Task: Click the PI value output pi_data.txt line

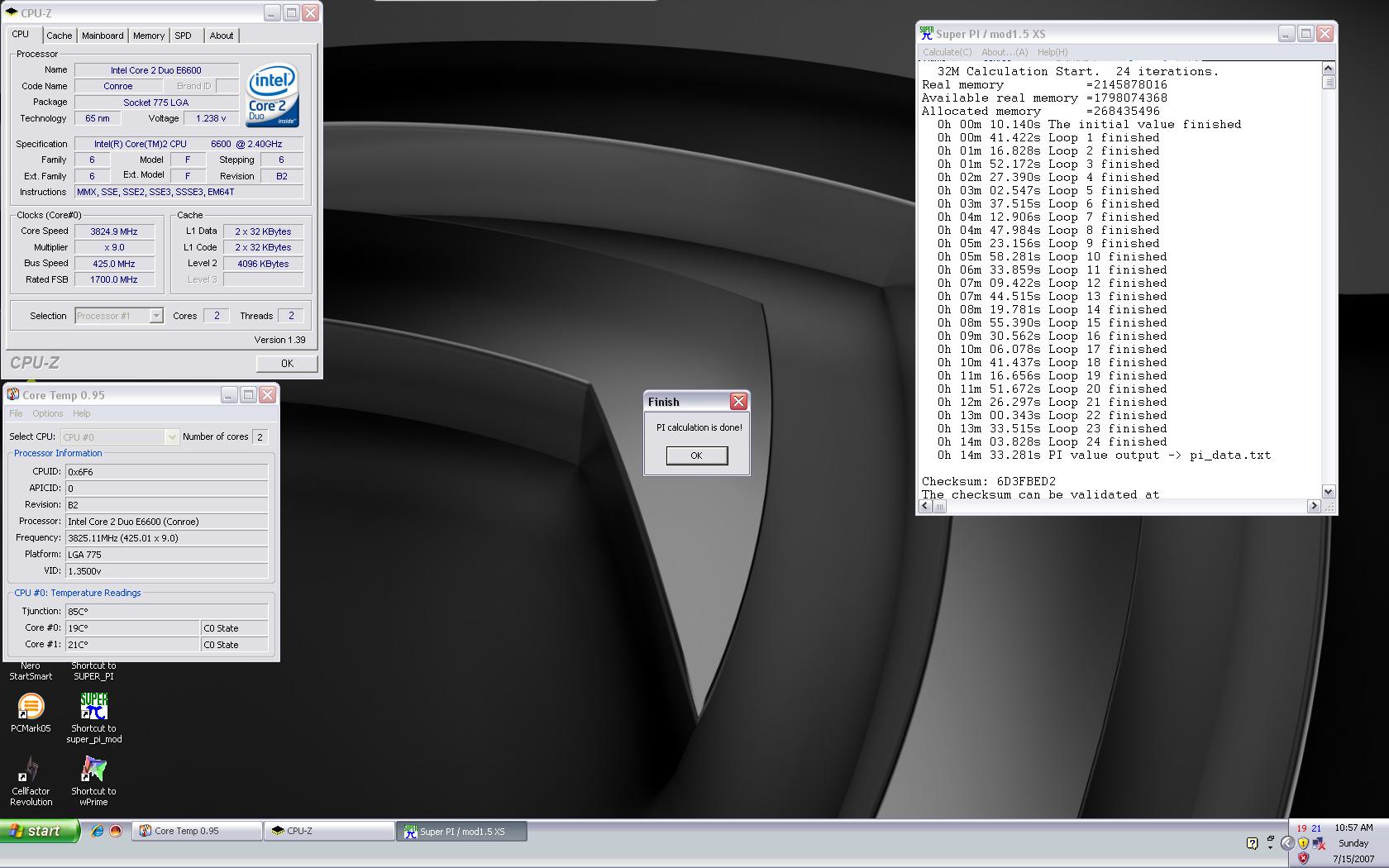Action: point(1104,455)
